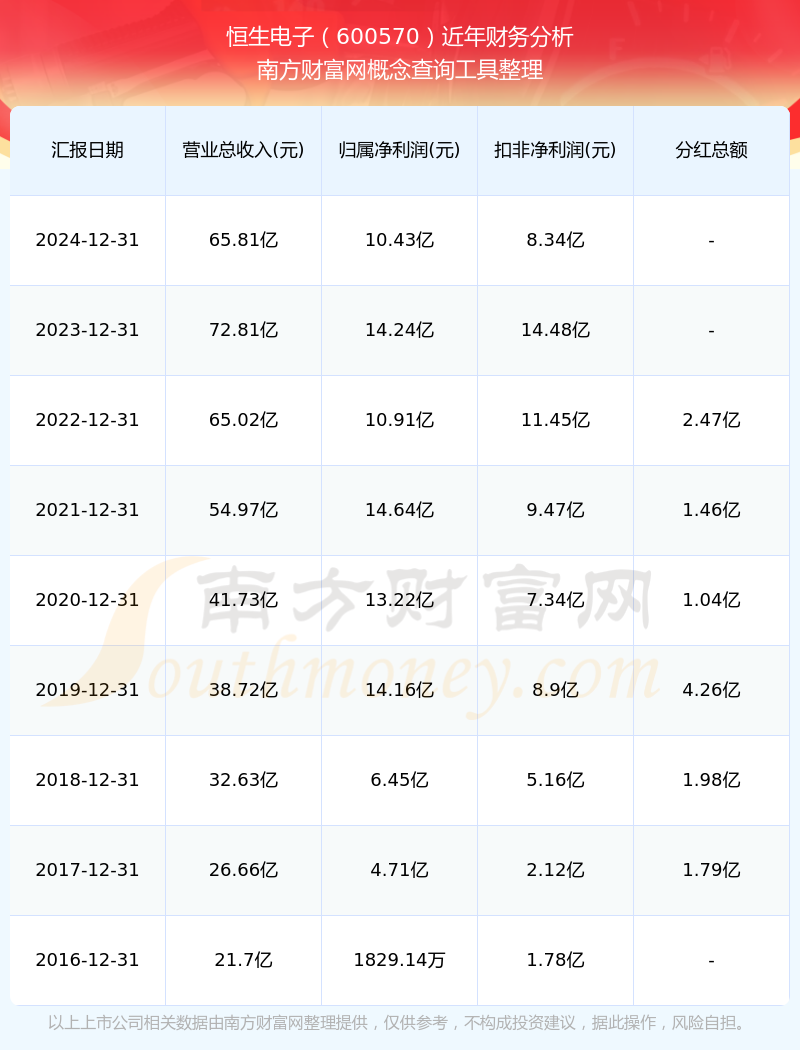Click the date cell 2020-12-31
The width and height of the screenshot is (800, 1050).
(88, 600)
